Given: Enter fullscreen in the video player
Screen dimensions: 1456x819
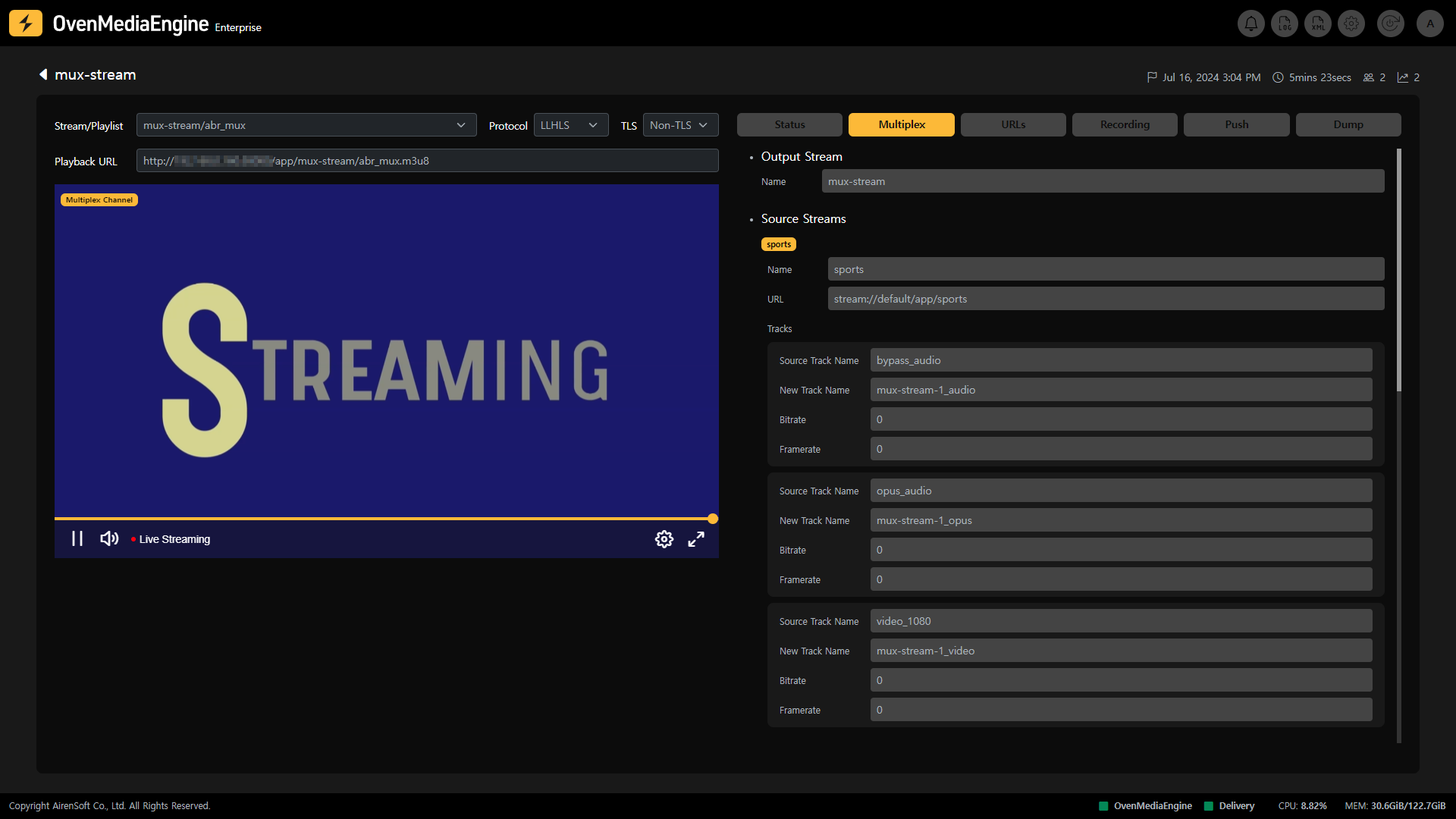Looking at the screenshot, I should [x=696, y=539].
